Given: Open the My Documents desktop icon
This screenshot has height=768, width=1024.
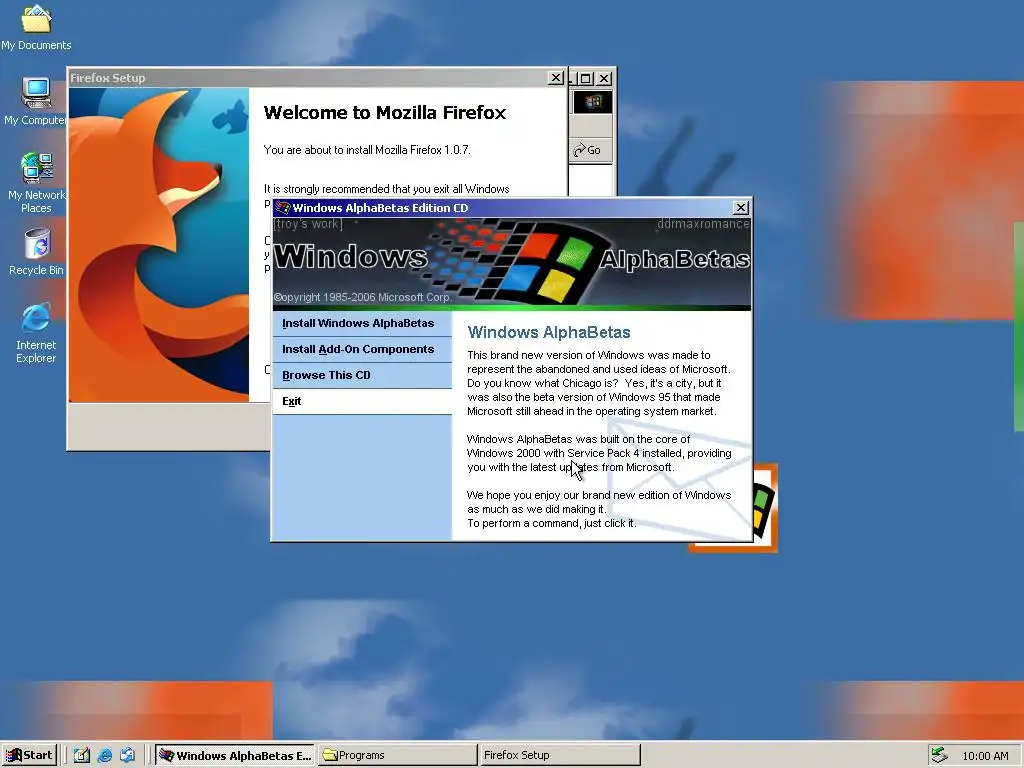Looking at the screenshot, I should pos(36,26).
